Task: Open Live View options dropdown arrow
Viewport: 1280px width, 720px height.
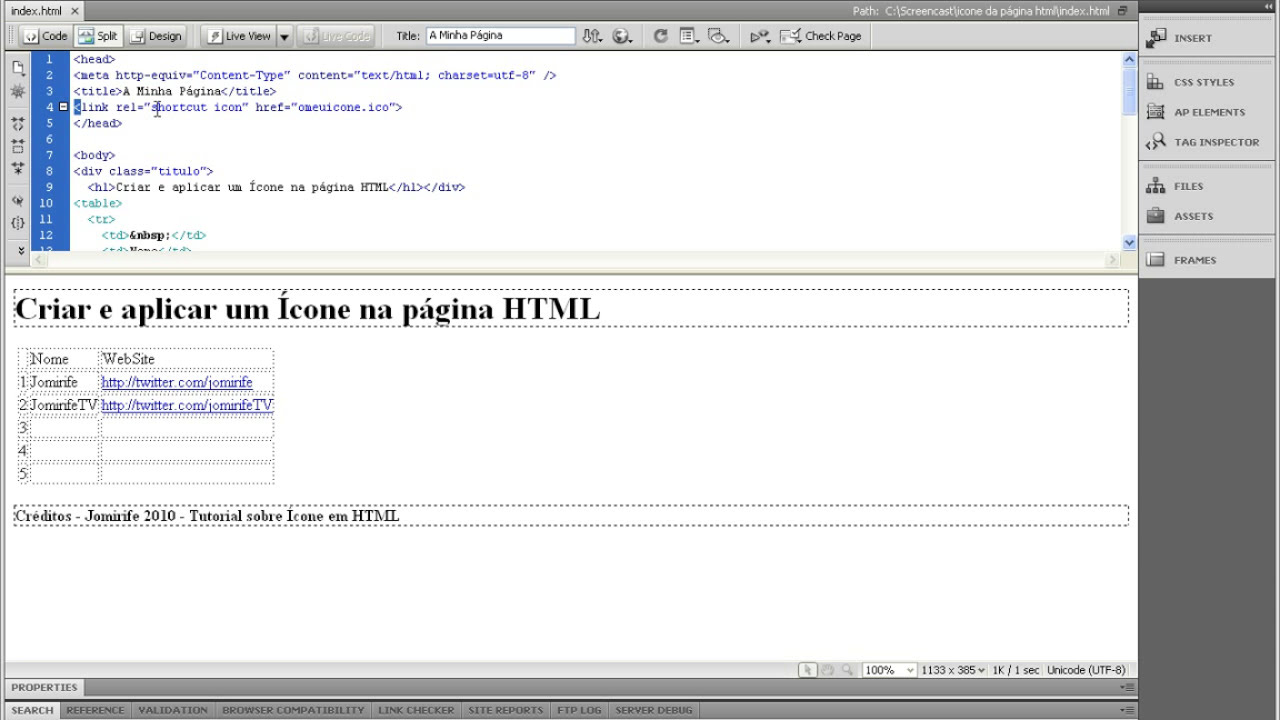Action: click(x=284, y=36)
